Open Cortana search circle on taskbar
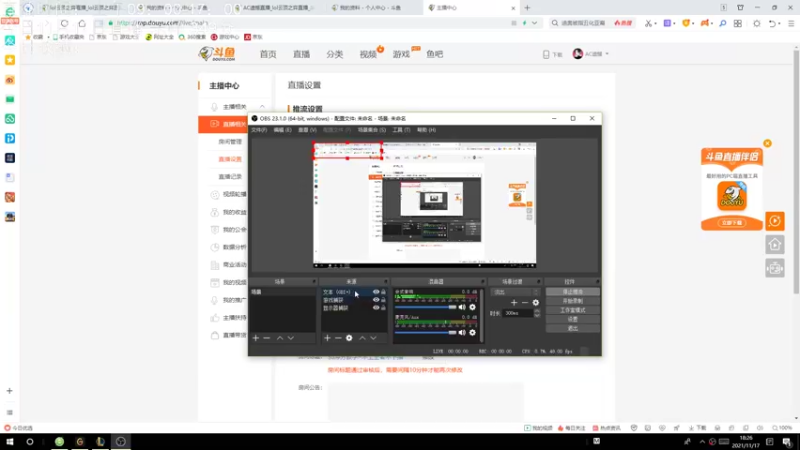Screen dimensions: 800x450 click(x=30, y=442)
